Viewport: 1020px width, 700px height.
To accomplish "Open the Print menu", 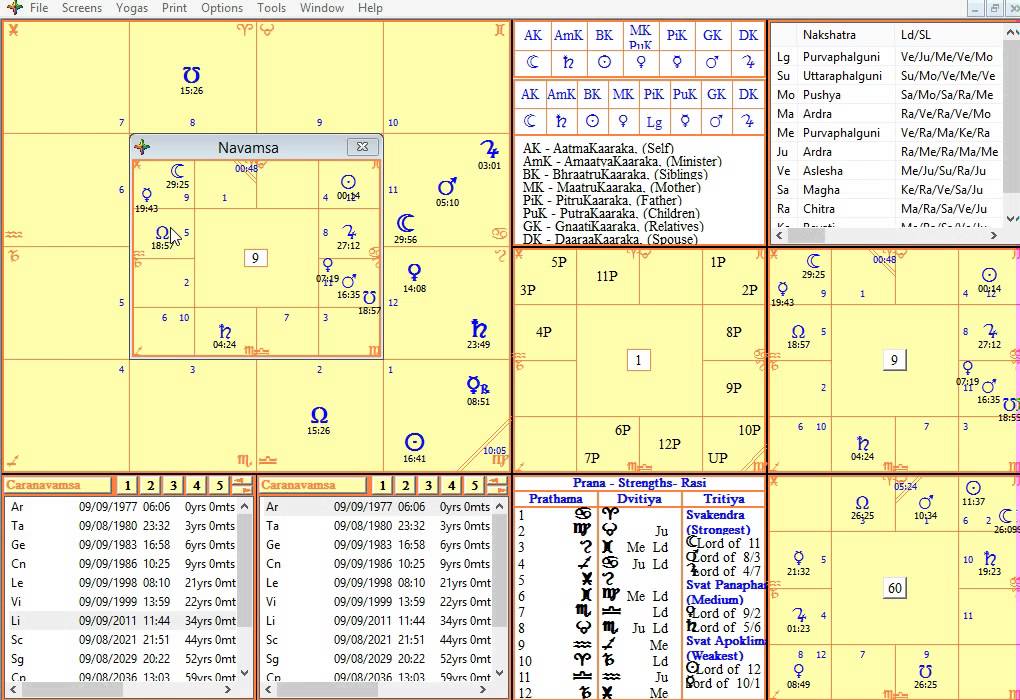I will click(174, 8).
